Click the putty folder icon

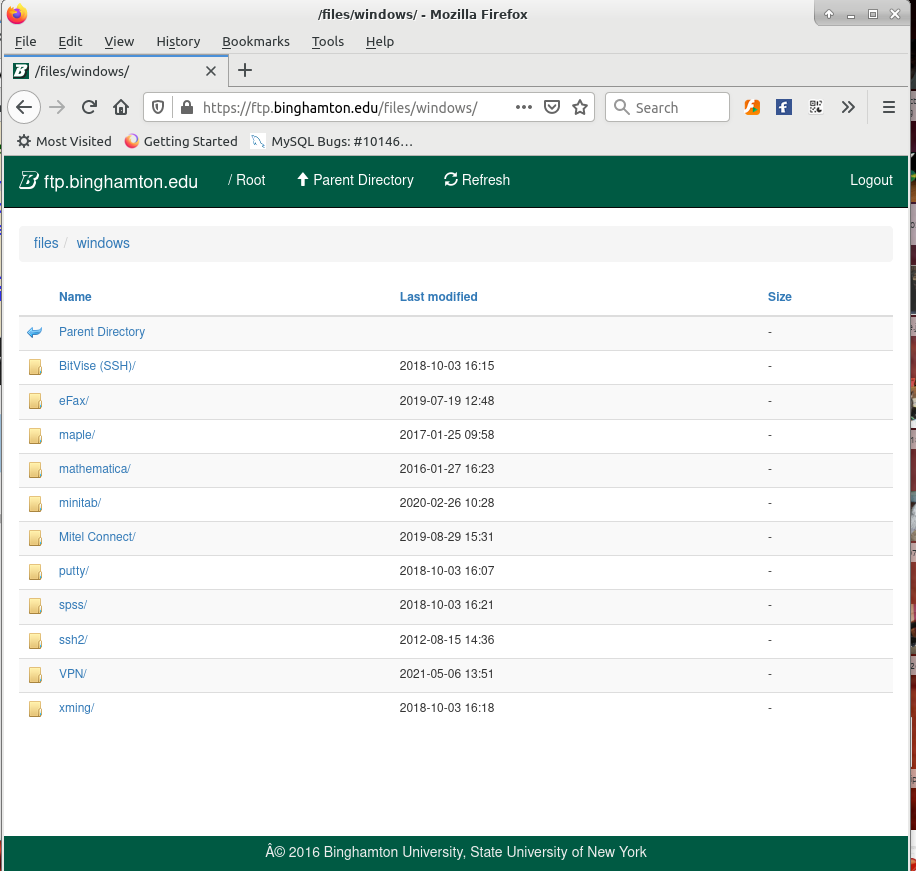pyautogui.click(x=35, y=572)
